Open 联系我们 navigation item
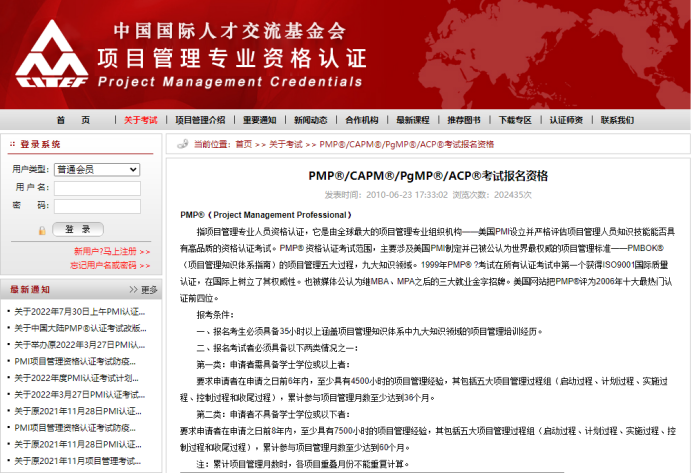693x473 pixels. click(x=617, y=120)
